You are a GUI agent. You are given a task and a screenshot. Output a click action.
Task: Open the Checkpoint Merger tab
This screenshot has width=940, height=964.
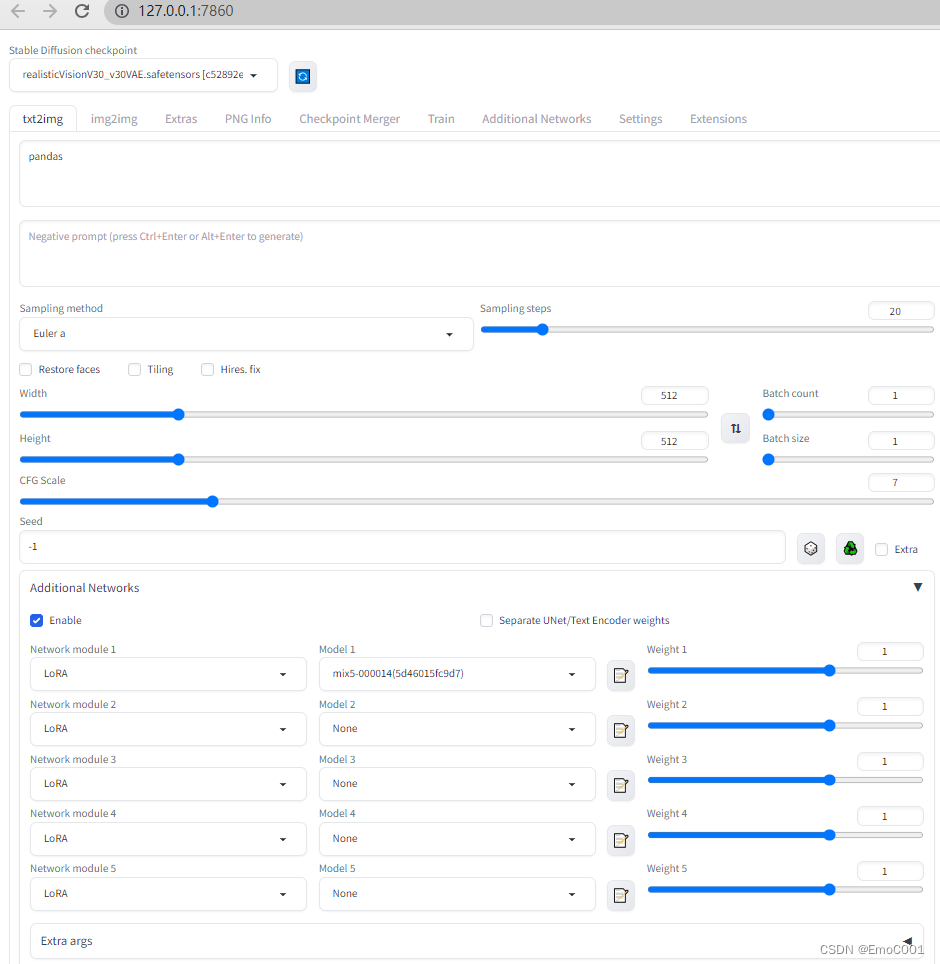coord(349,118)
